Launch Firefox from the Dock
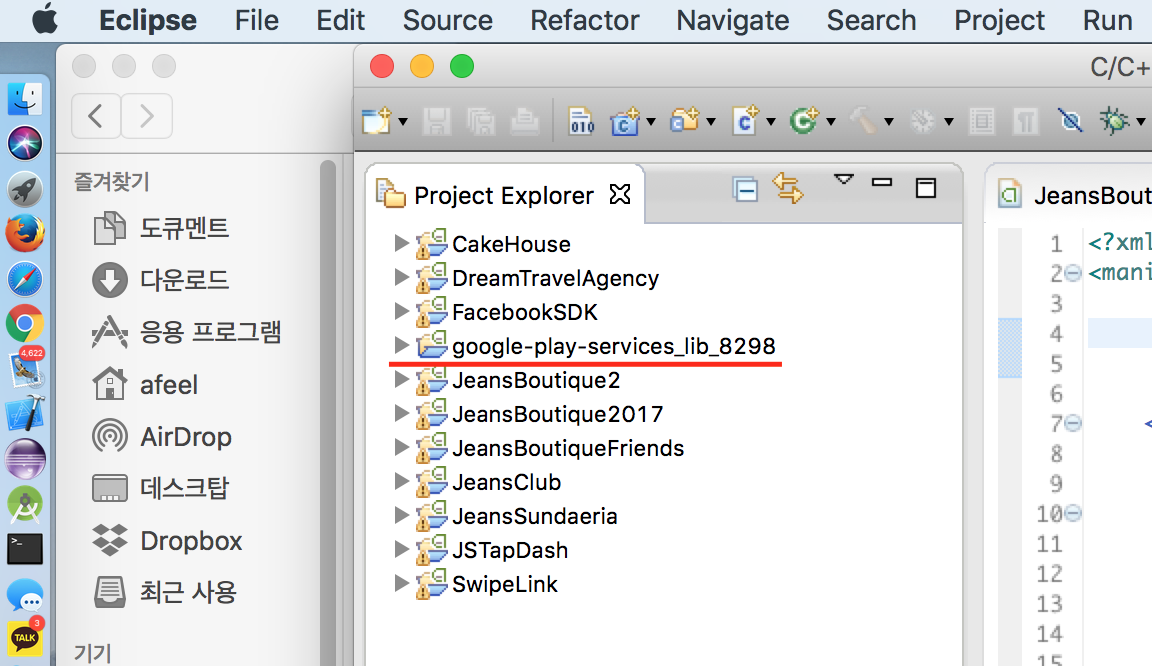 25,234
